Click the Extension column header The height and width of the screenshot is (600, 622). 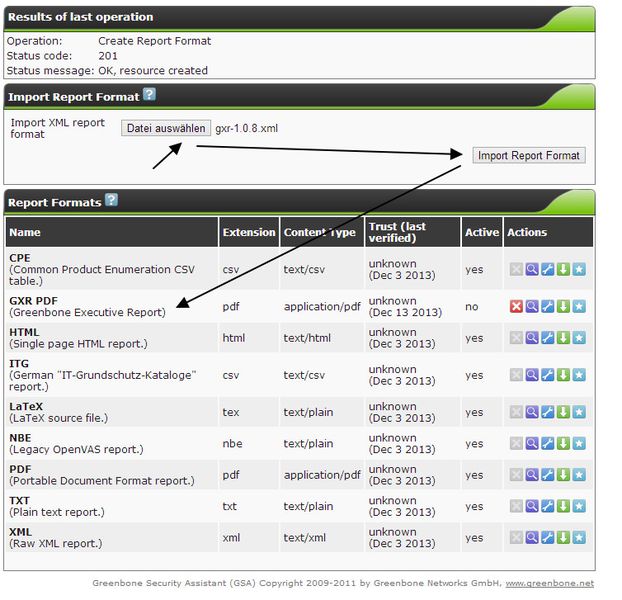coord(249,232)
